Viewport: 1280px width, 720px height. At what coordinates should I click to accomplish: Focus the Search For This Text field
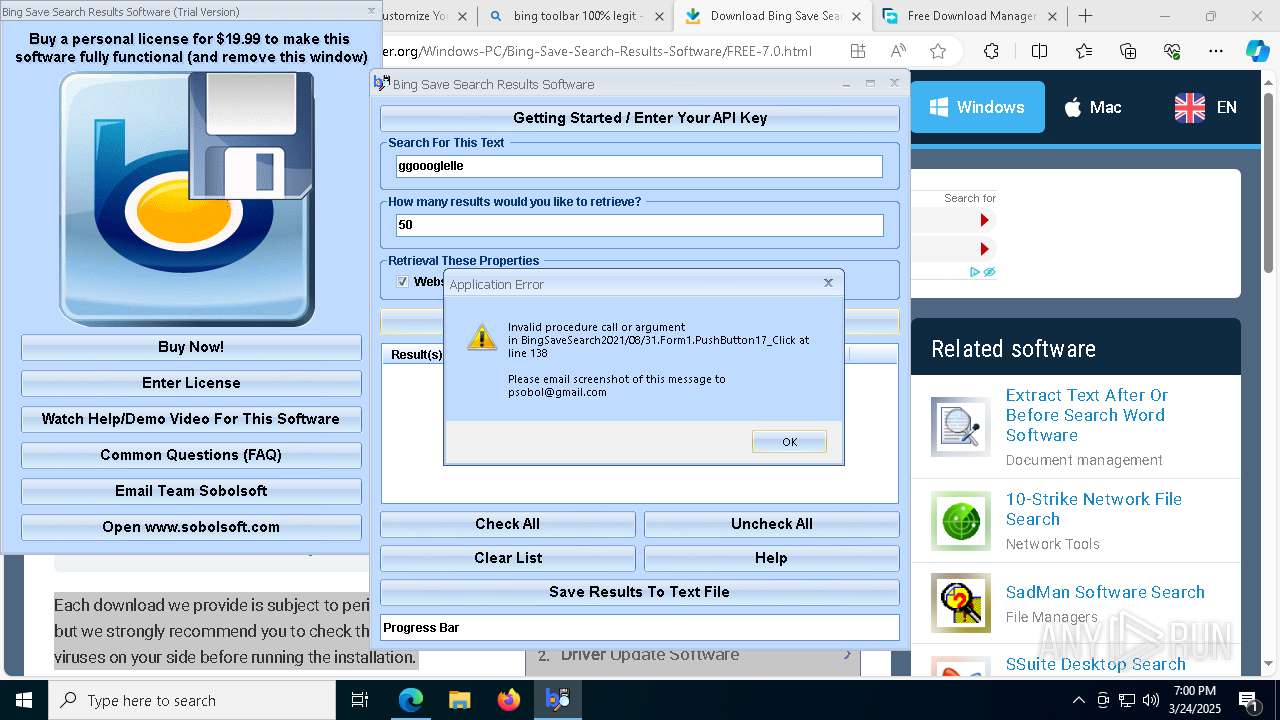point(640,166)
